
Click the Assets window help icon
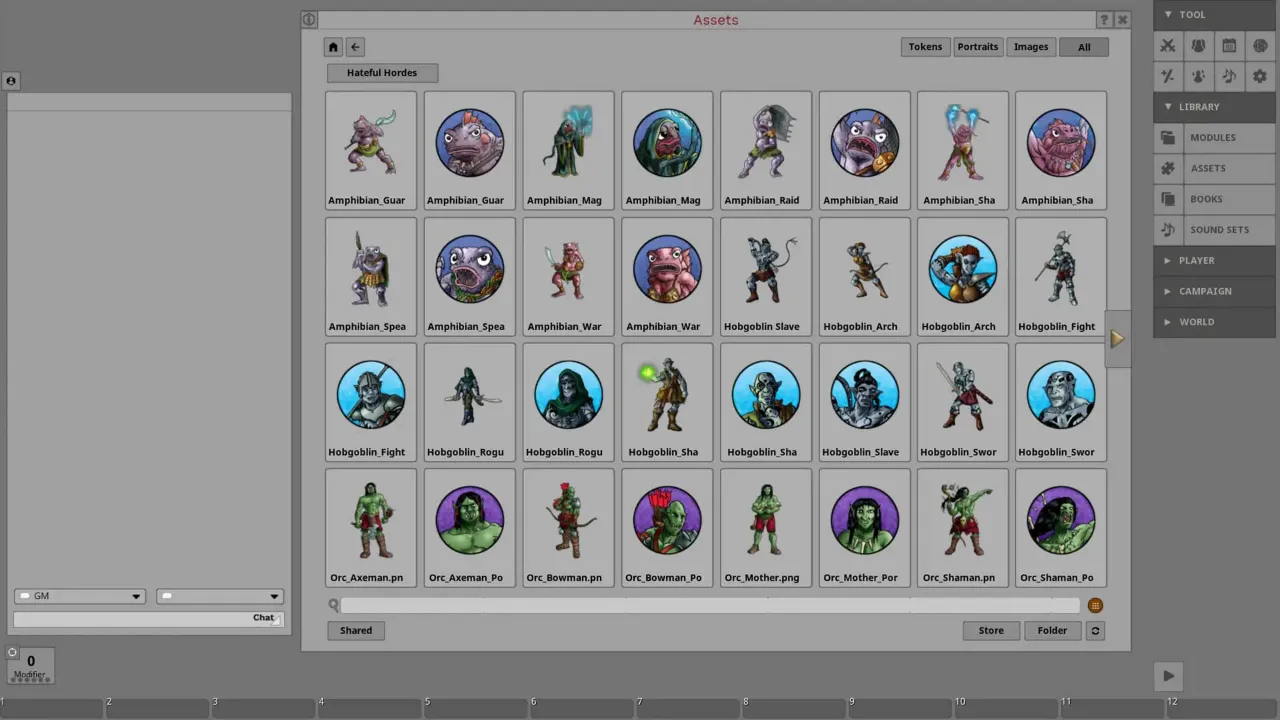(x=1104, y=20)
